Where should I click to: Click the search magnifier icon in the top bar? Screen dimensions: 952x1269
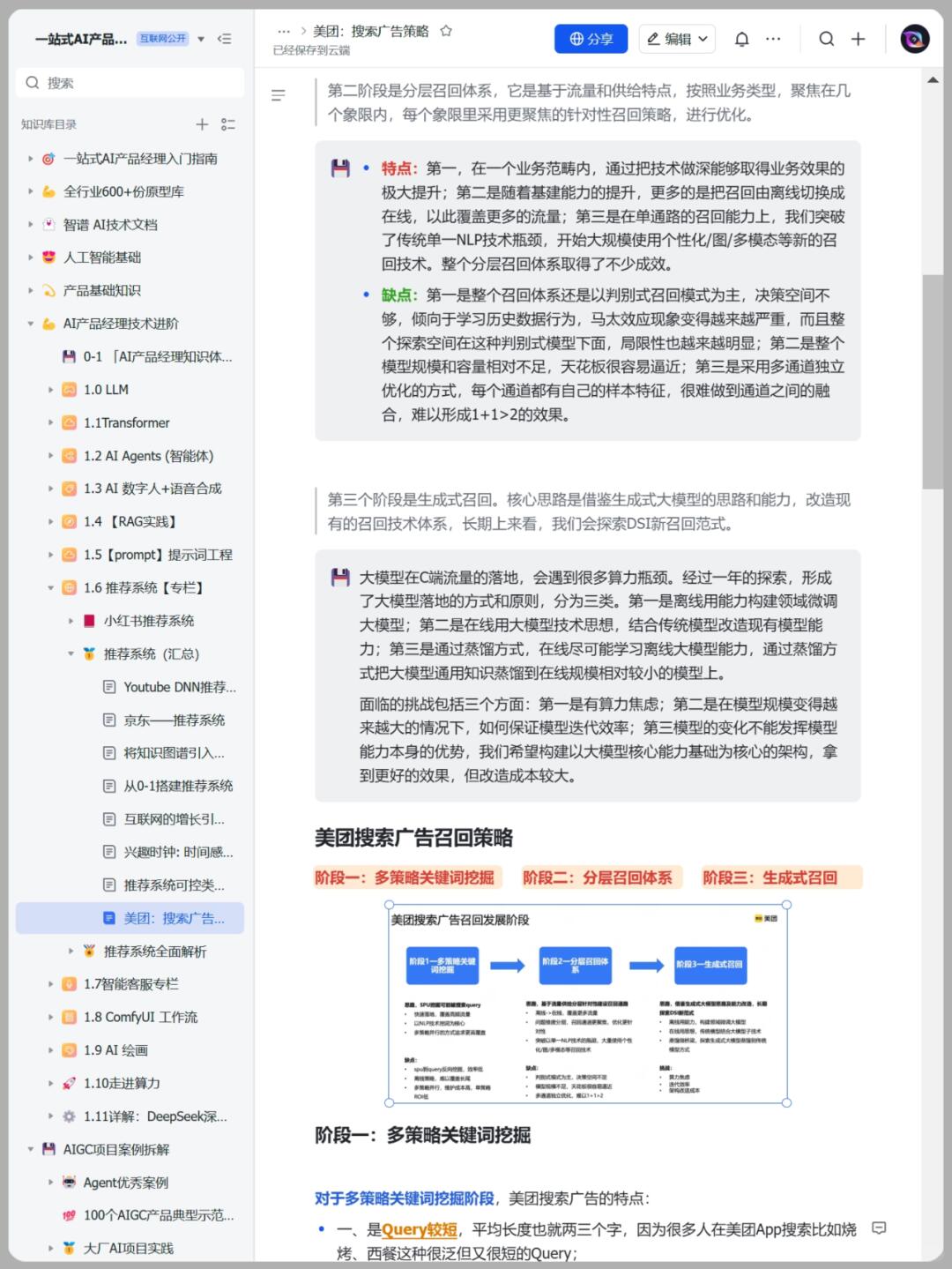tap(826, 39)
